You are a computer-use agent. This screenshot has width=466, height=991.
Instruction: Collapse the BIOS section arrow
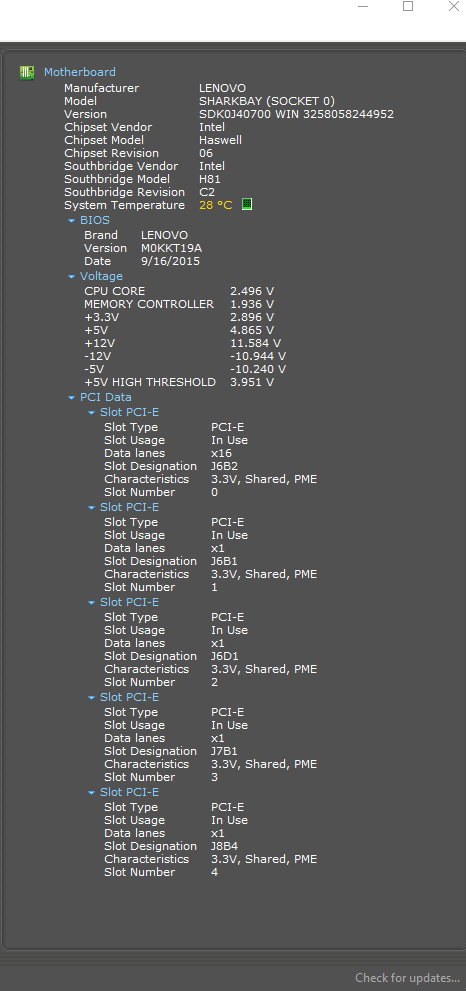click(71, 221)
